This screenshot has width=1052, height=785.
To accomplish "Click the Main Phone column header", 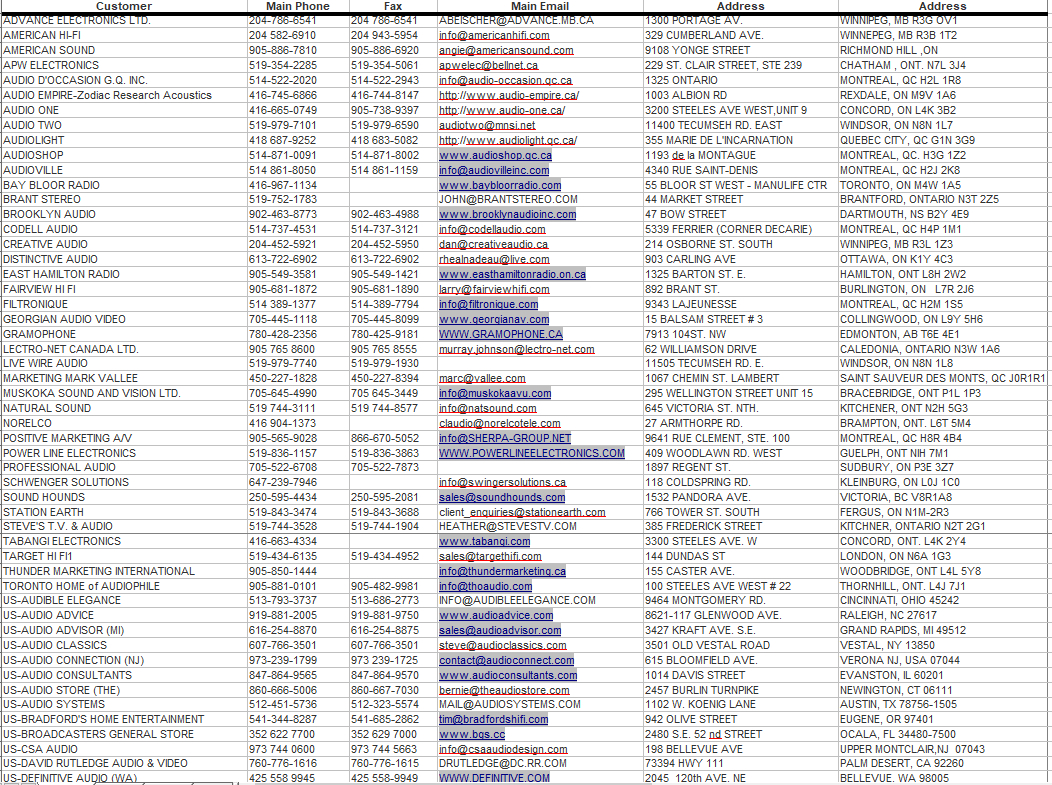I will point(298,6).
